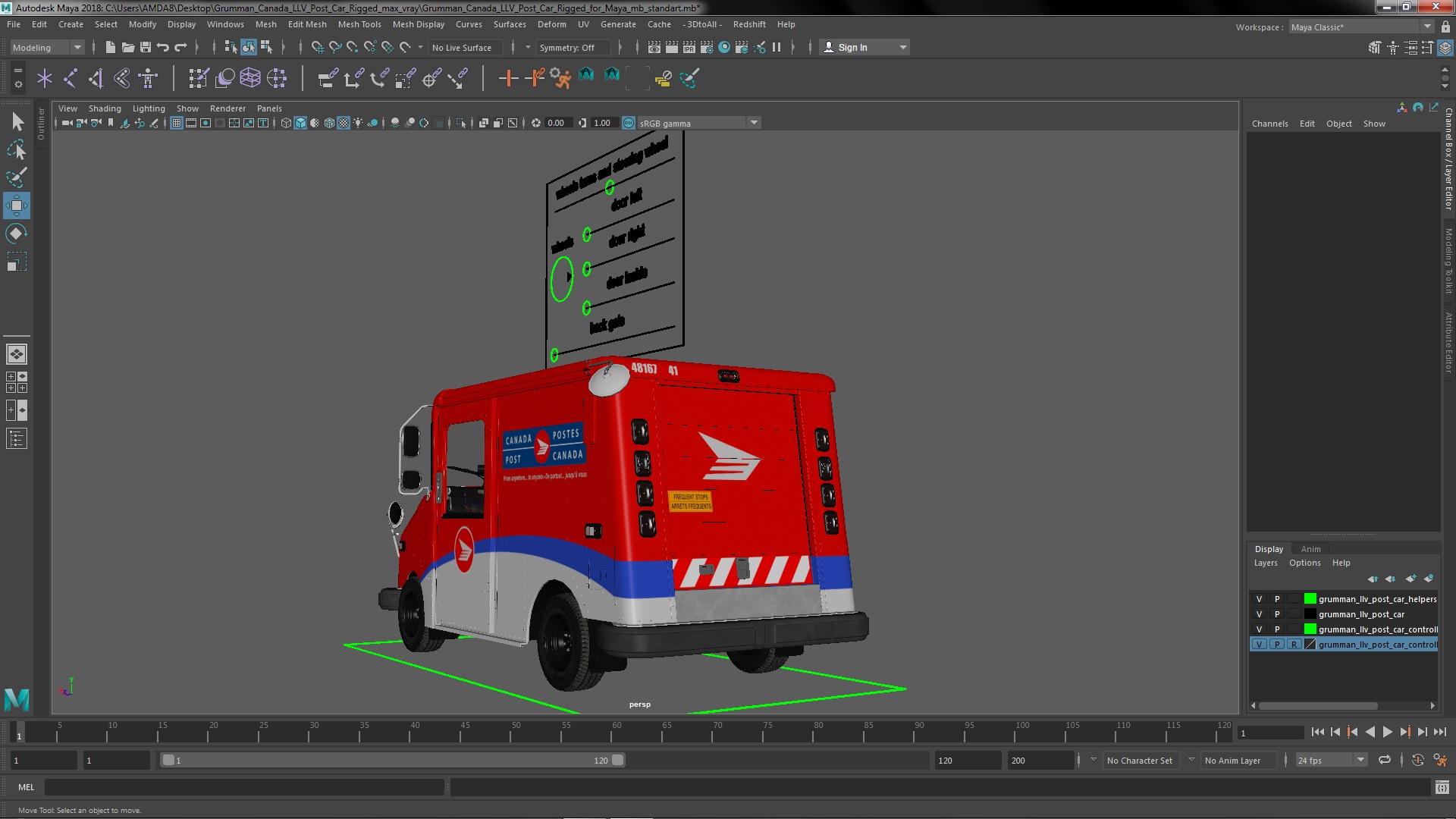Toggle R reference state of selected layer
Screen dimensions: 1456x819
point(1294,645)
